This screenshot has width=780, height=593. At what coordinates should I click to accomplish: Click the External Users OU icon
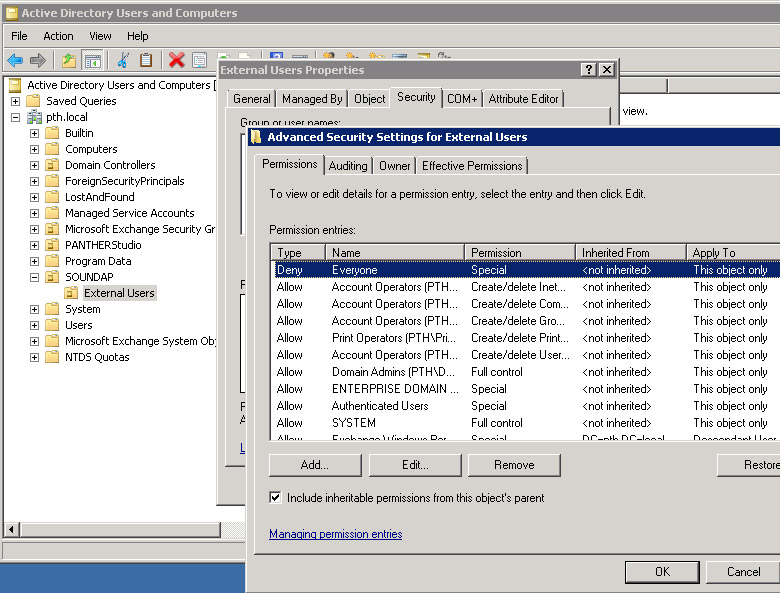coord(72,293)
